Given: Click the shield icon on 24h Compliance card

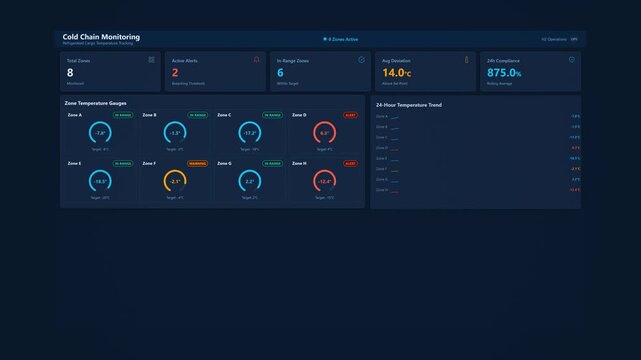Looking at the screenshot, I should click(x=572, y=60).
